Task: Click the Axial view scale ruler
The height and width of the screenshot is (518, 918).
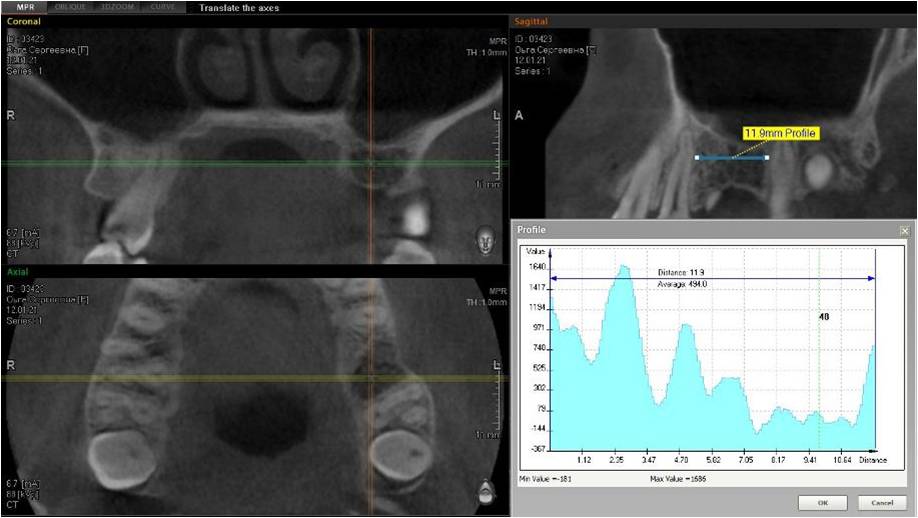Action: (497, 400)
